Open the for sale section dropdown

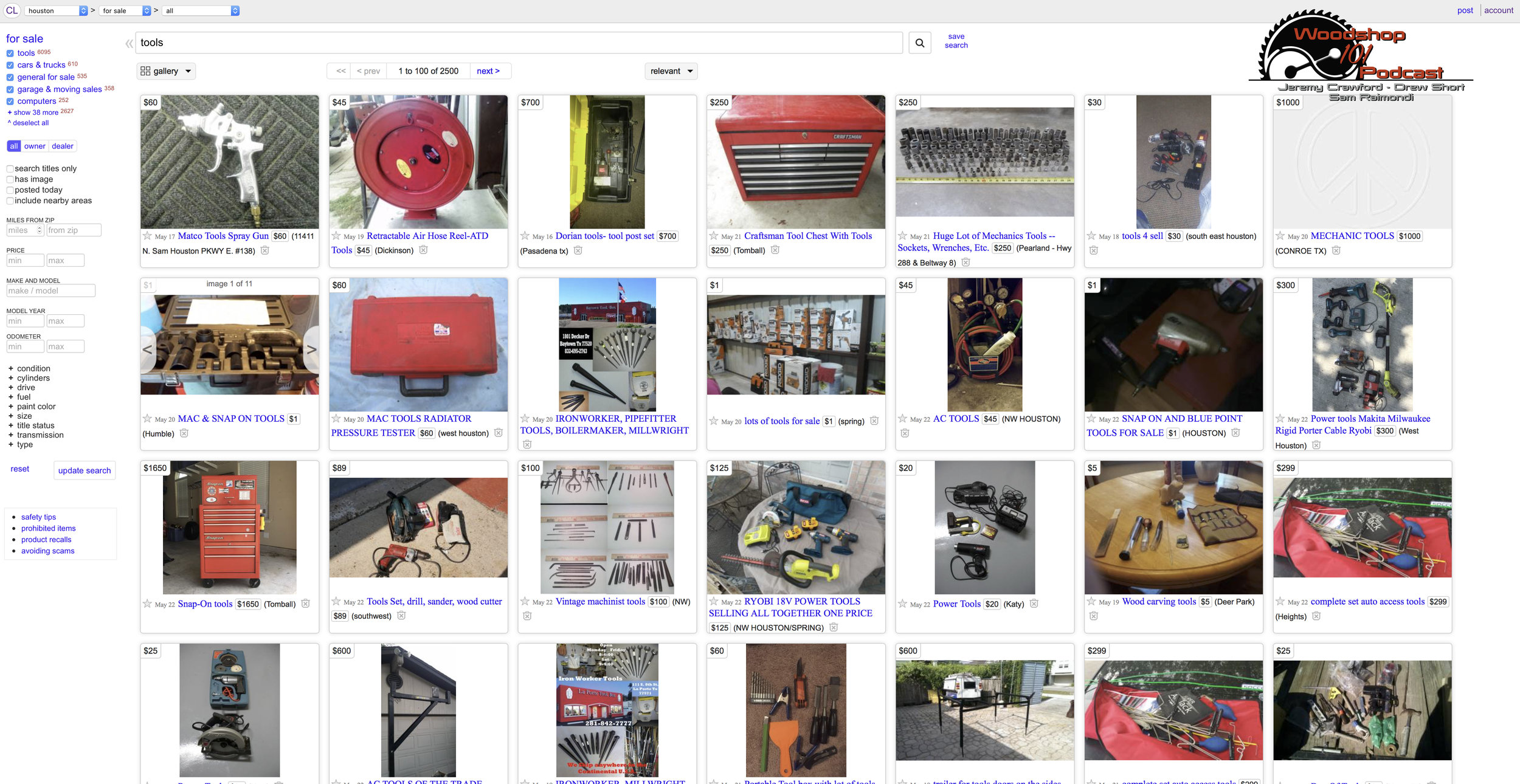point(125,11)
